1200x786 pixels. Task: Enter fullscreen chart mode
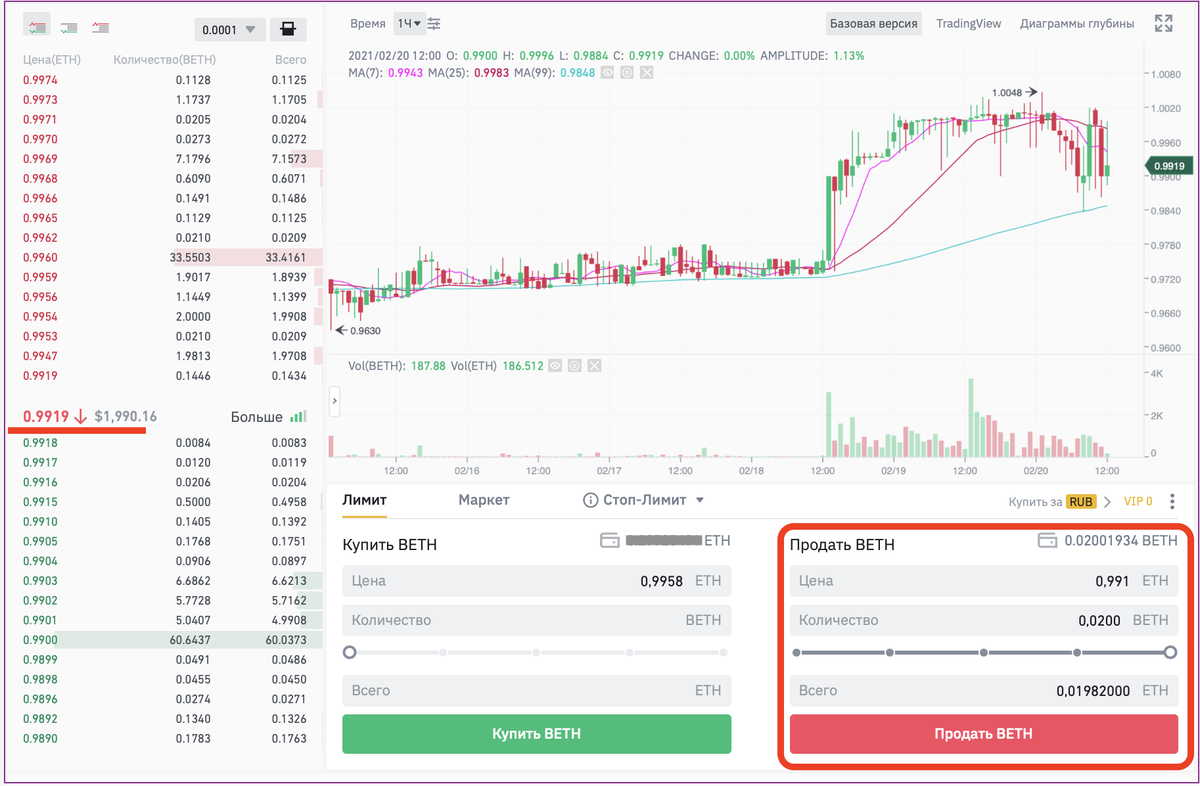tap(1163, 23)
